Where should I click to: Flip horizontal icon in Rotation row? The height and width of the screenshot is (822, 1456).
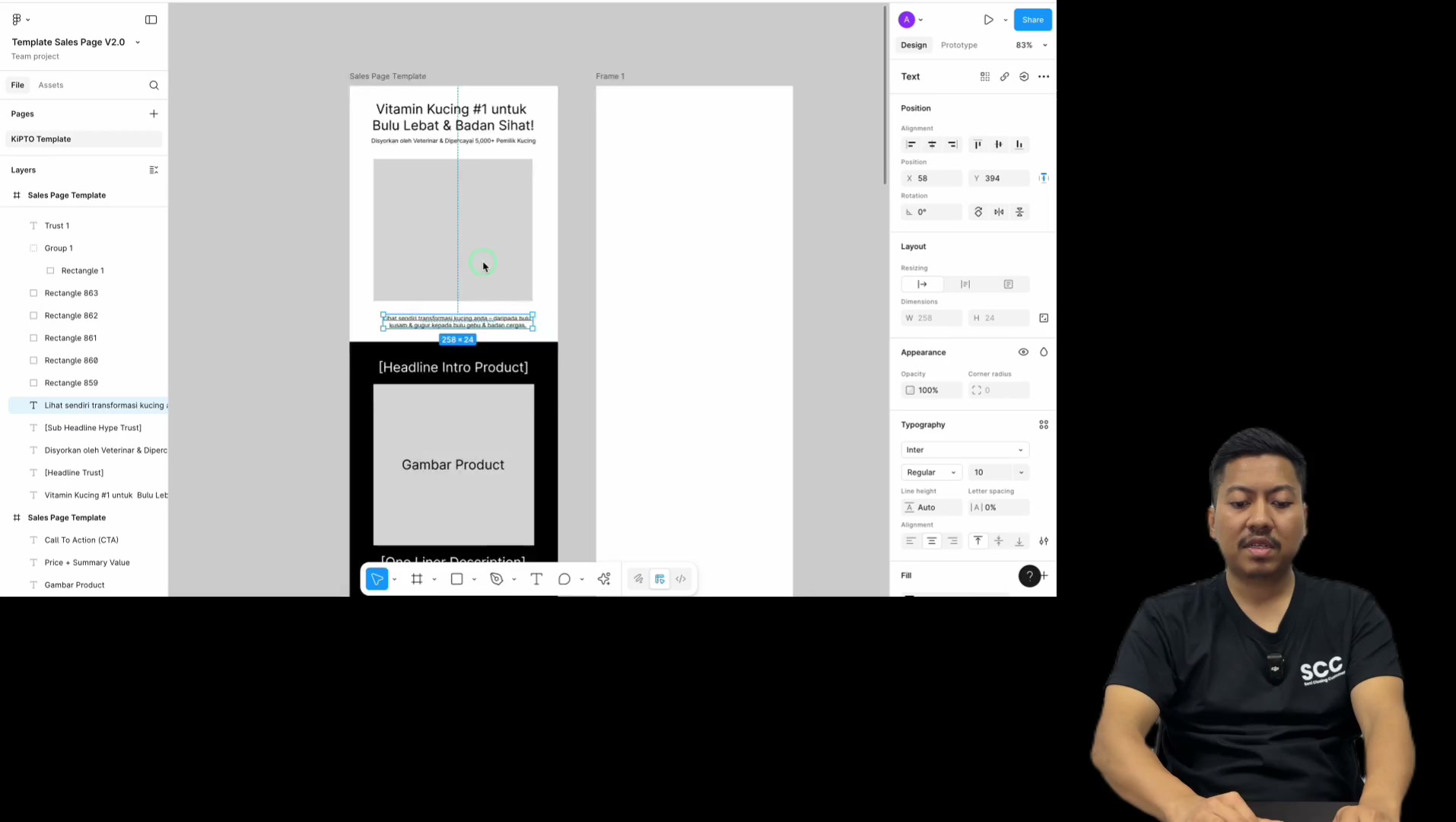point(999,212)
